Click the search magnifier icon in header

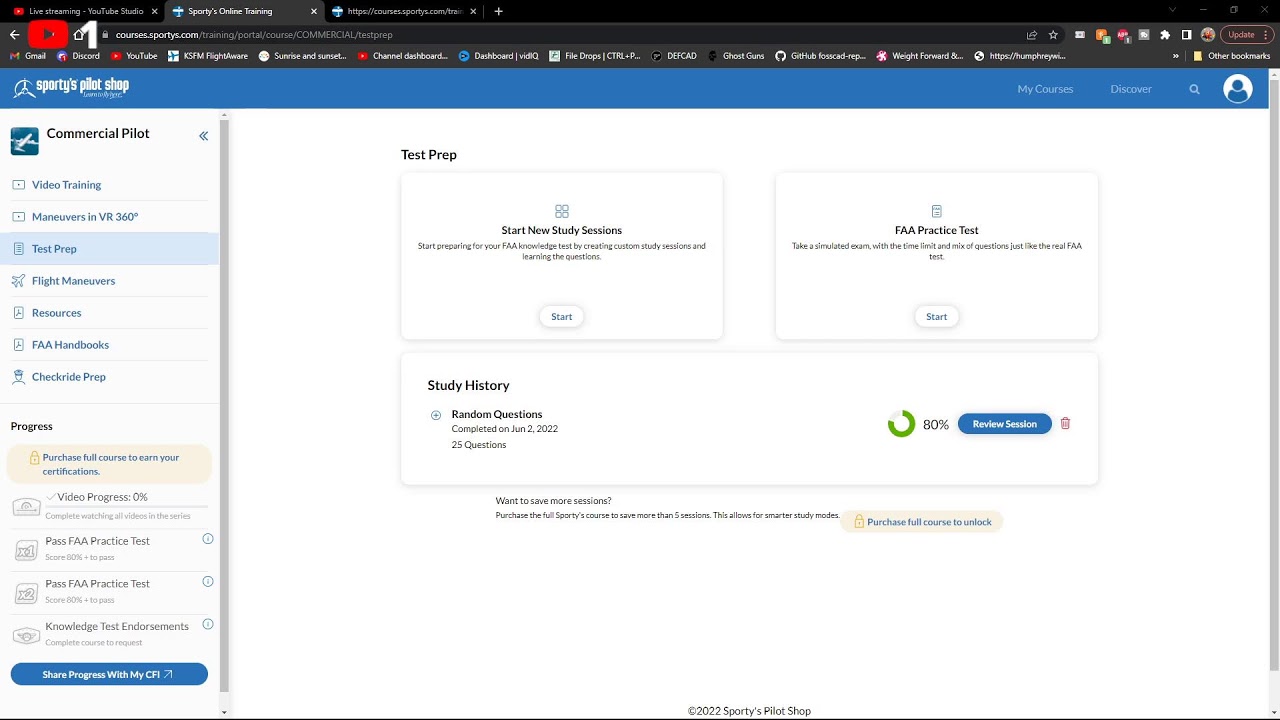coord(1194,89)
